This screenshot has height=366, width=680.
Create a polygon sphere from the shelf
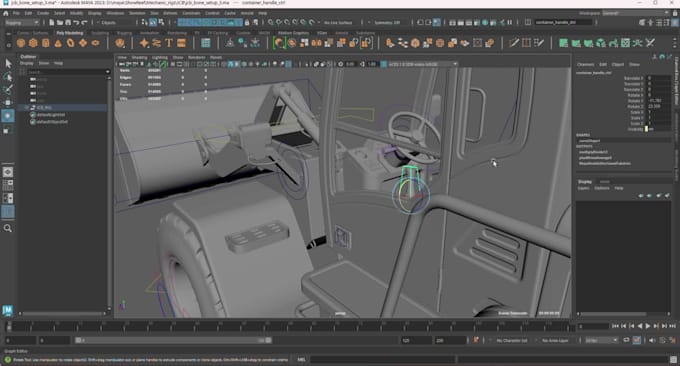20,43
